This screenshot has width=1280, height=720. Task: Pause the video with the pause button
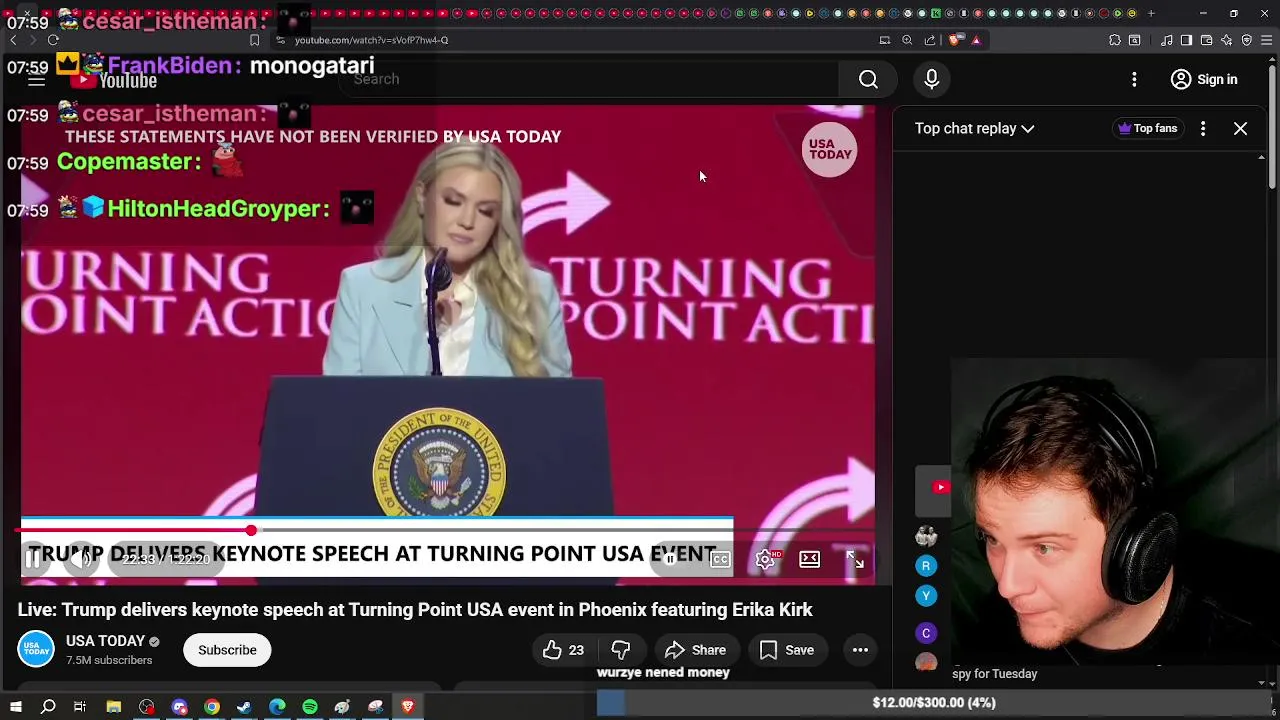pos(32,560)
